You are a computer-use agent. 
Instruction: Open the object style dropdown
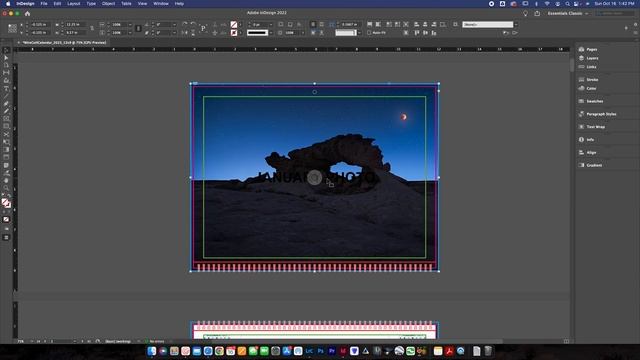pos(516,24)
